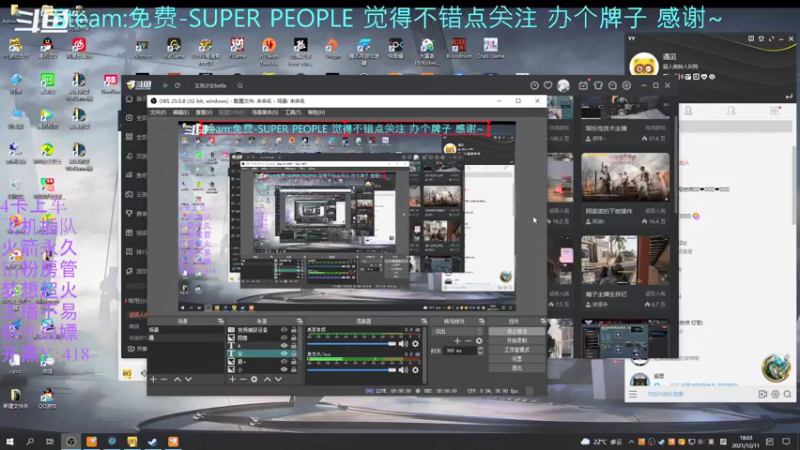Undock the audio Mixer panel via popout icon
The image size is (800, 450).
(424, 321)
